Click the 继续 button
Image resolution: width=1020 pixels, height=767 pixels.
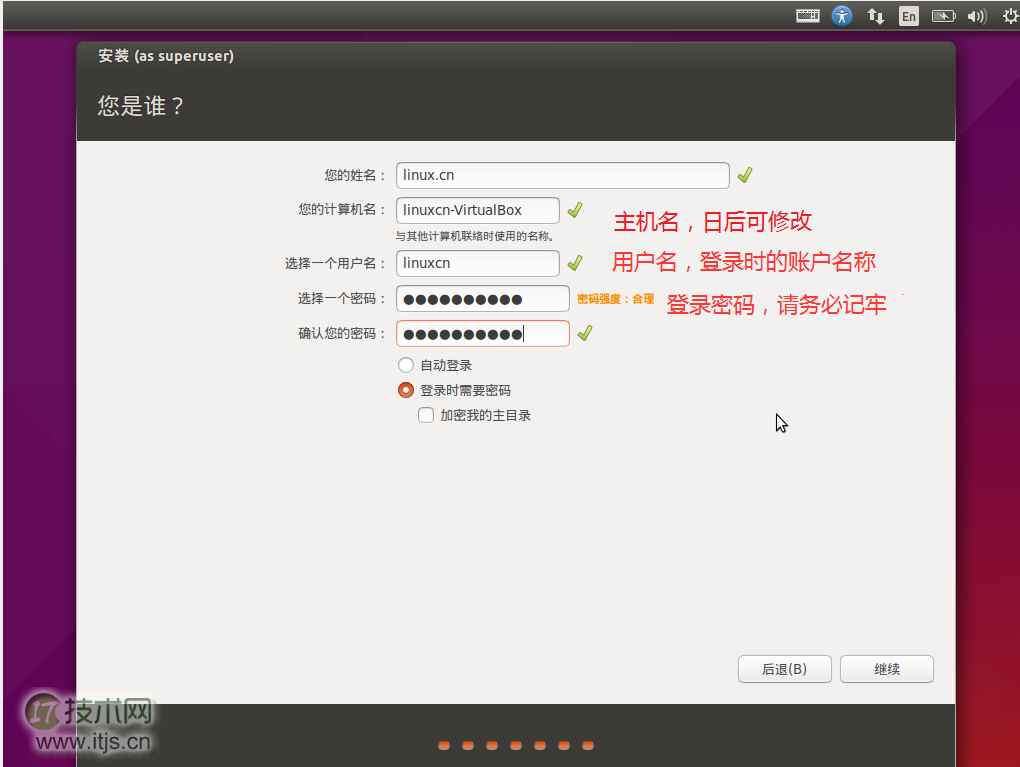click(887, 669)
